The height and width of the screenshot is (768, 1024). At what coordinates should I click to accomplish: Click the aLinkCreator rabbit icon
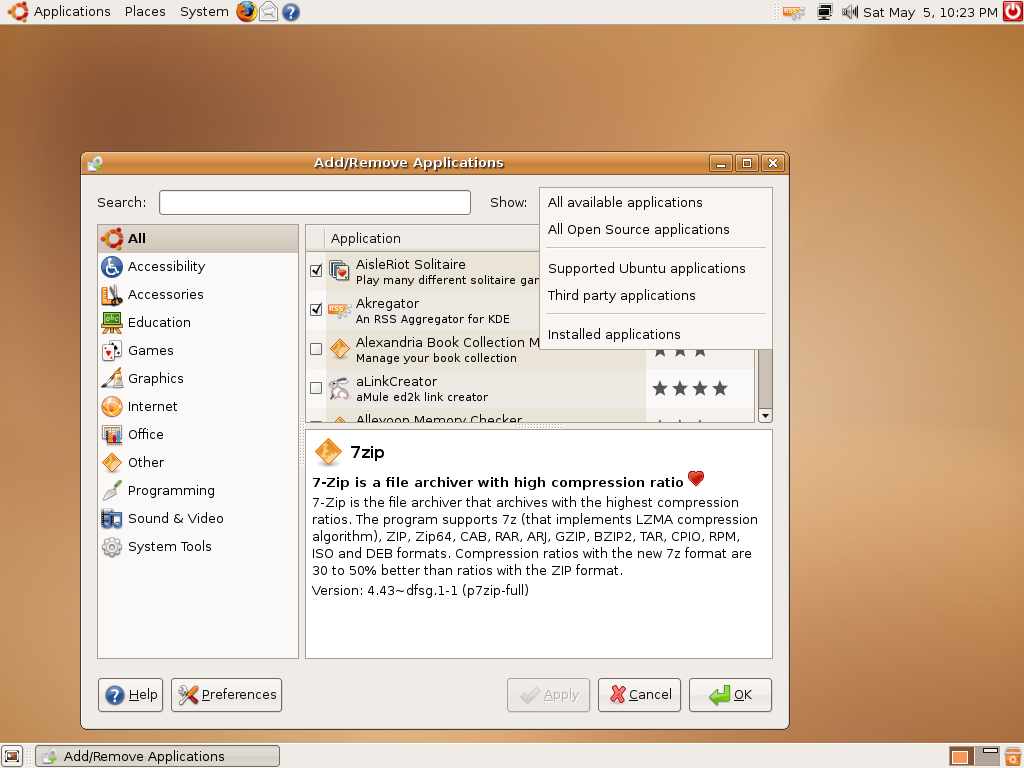(340, 388)
